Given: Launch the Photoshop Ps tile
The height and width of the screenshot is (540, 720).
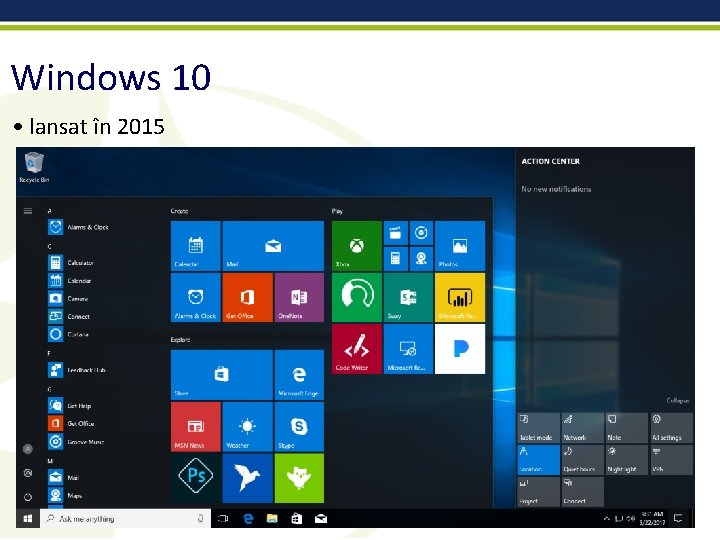Looking at the screenshot, I should pyautogui.click(x=196, y=478).
